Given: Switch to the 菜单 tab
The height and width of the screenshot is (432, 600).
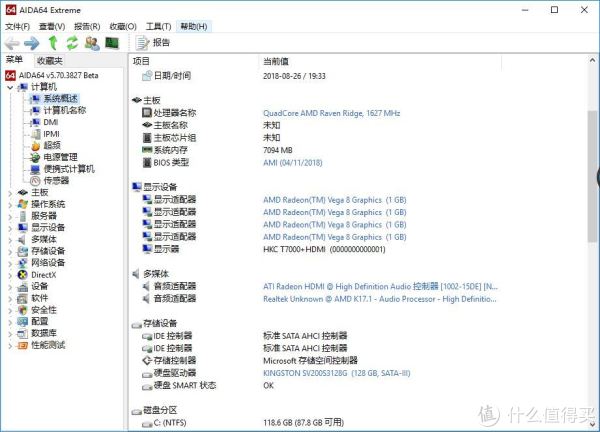Looking at the screenshot, I should (x=15, y=60).
